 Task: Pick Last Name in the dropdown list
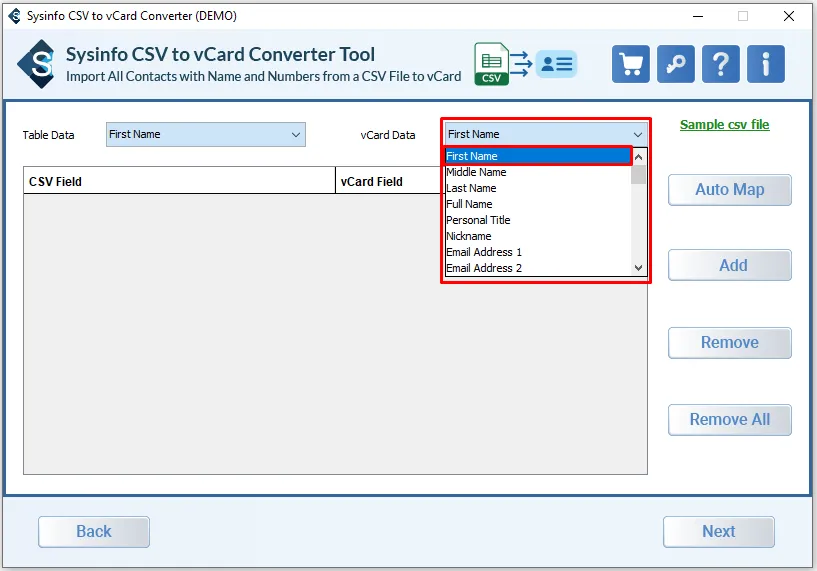(538, 188)
